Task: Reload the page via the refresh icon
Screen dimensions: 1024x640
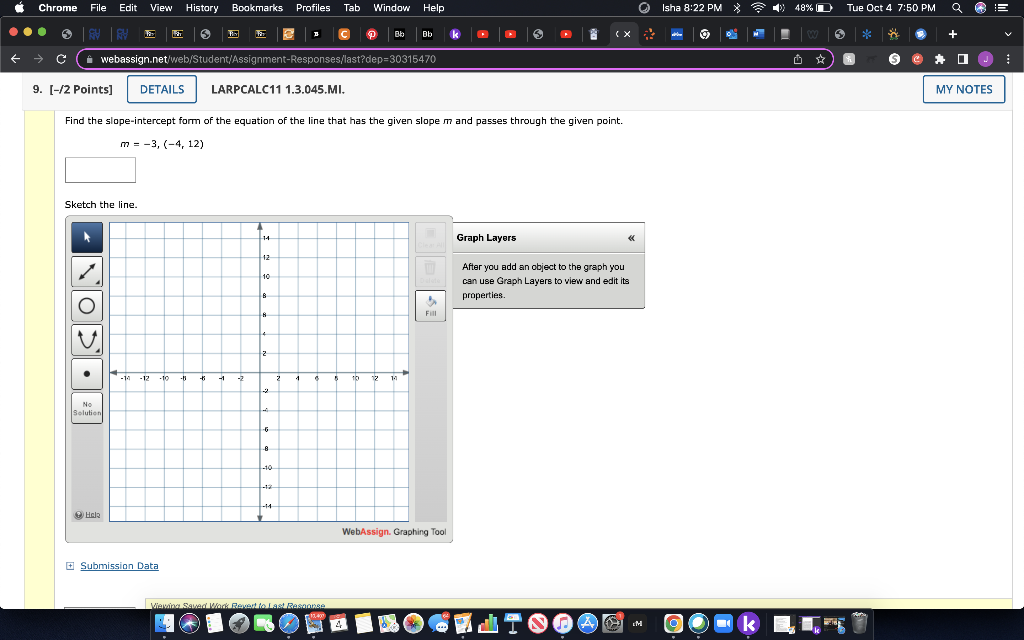Action: coord(60,58)
